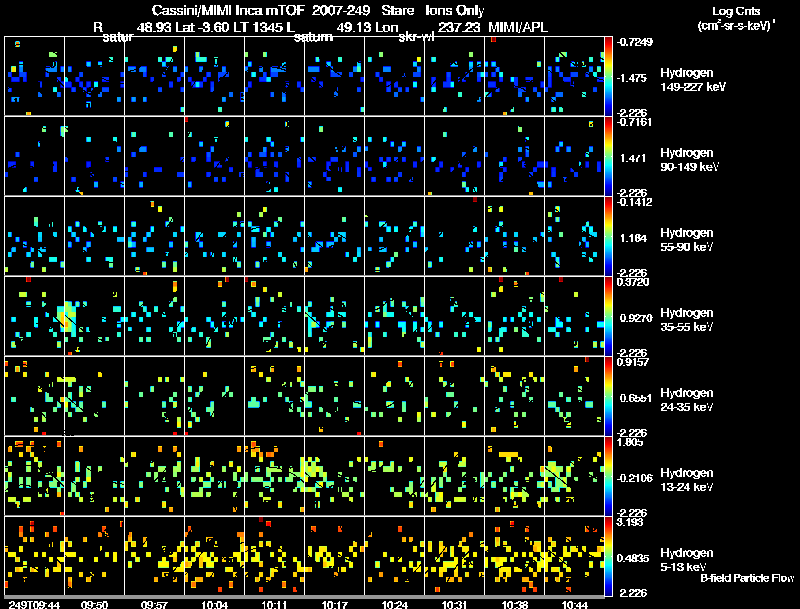This screenshot has width=800, height=609.
Task: Open the 5-13 keV panel above 10:38
Action: point(514,556)
